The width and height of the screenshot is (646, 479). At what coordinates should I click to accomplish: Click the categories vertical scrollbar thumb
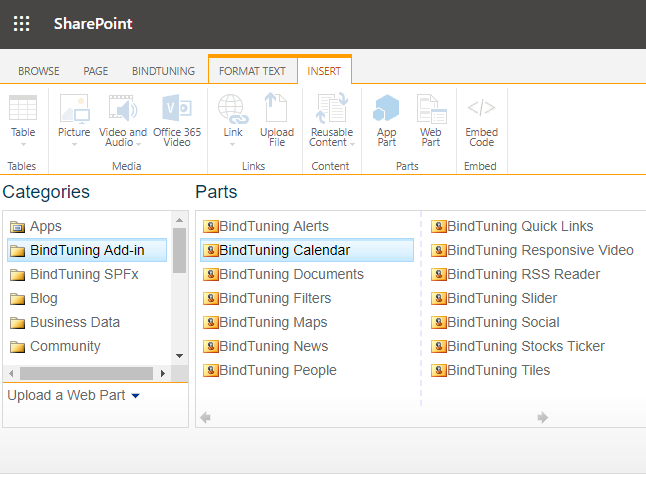click(x=179, y=250)
